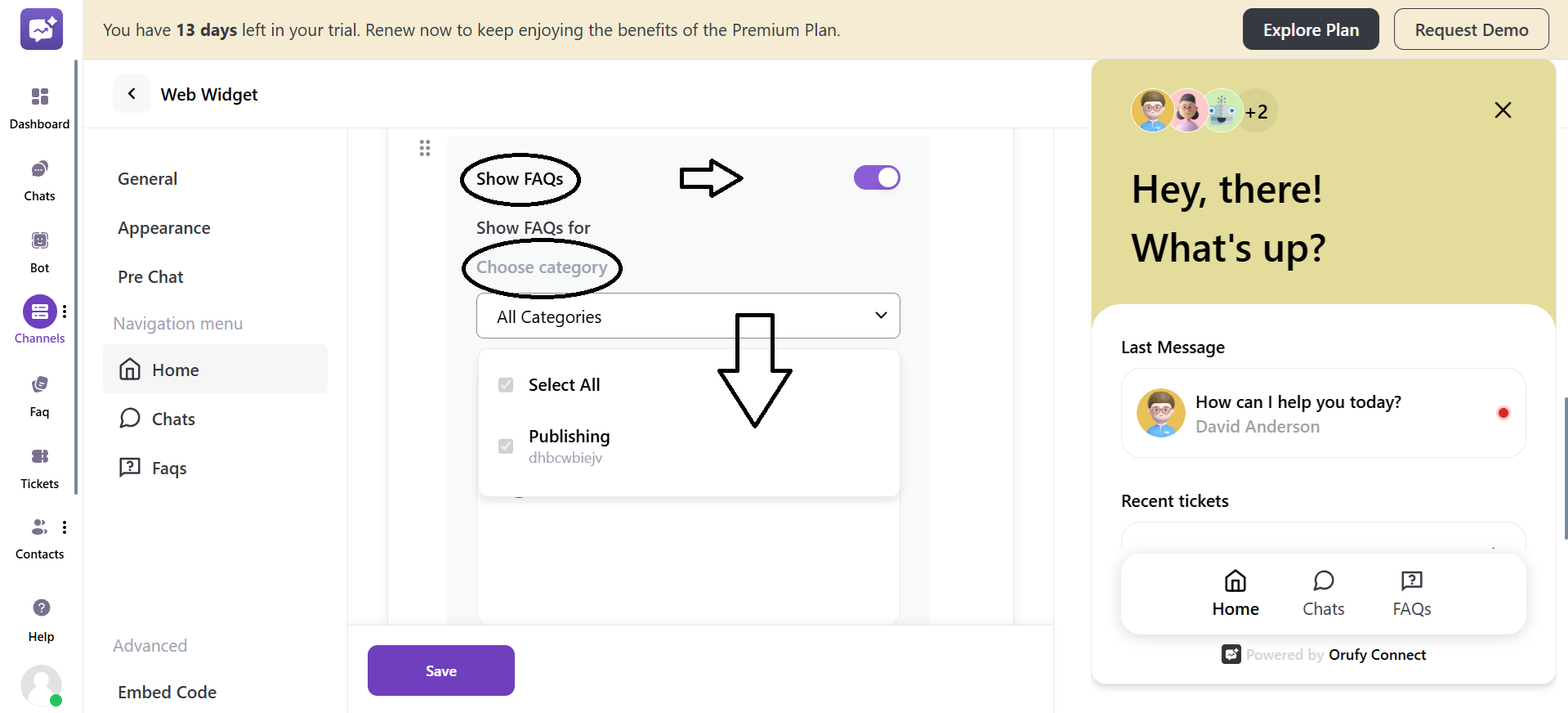Open the kebab menu next to Contacts
This screenshot has height=713, width=1568.
[x=65, y=527]
